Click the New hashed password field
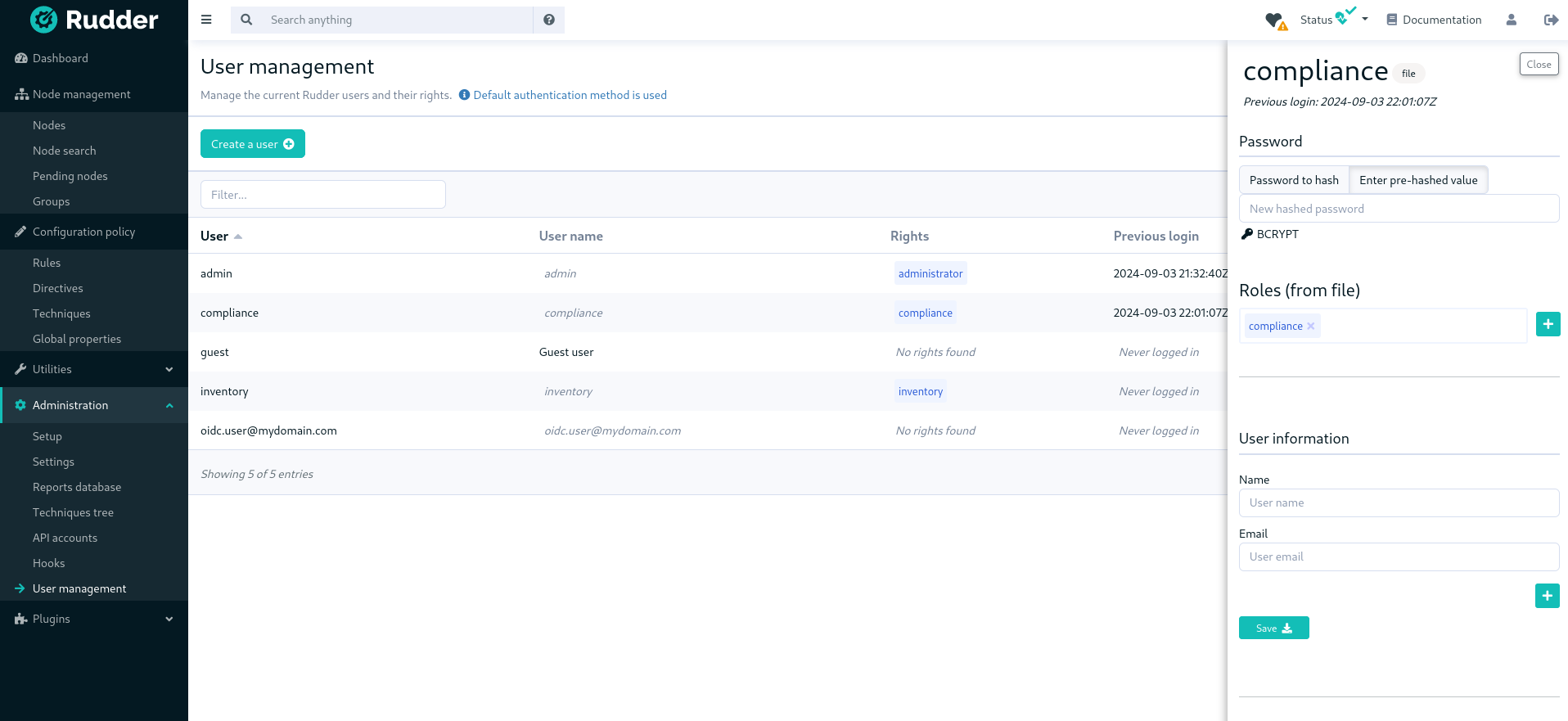 [x=1398, y=209]
